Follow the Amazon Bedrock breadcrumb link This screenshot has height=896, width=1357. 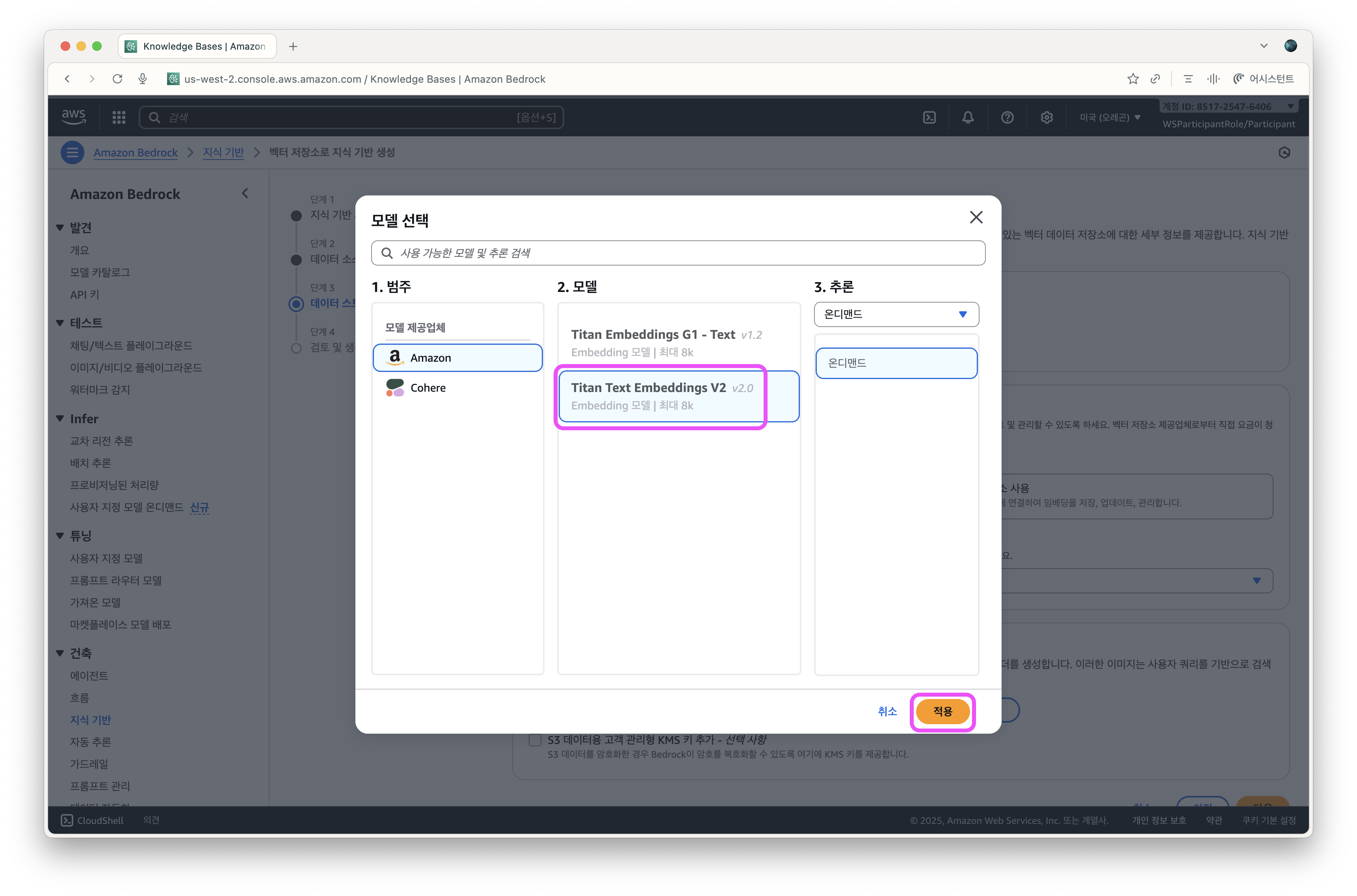pyautogui.click(x=136, y=152)
